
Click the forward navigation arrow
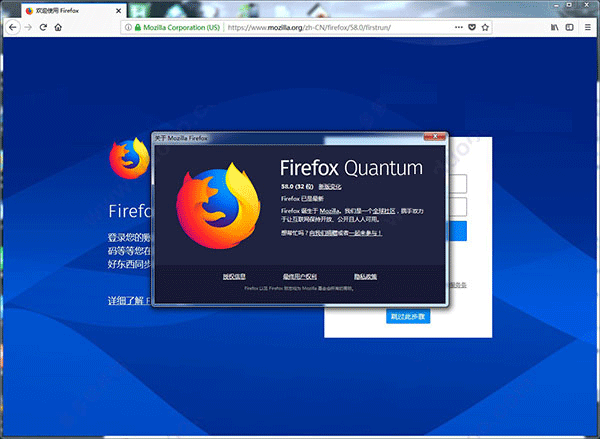(x=28, y=28)
